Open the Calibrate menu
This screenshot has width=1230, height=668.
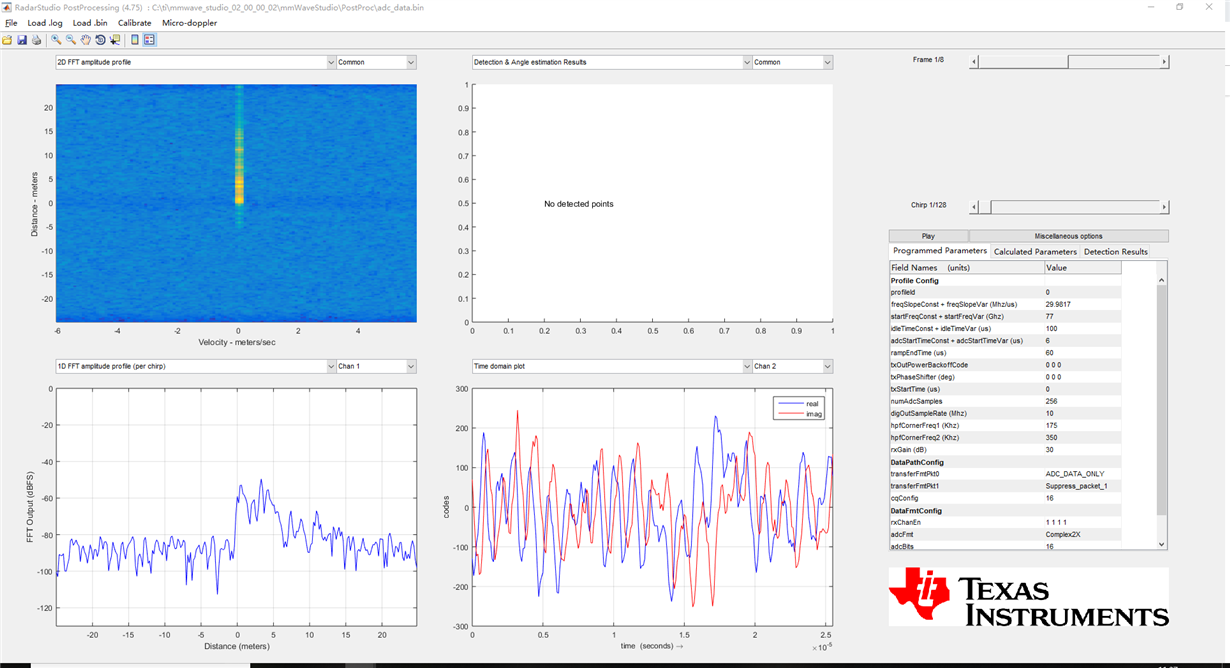tap(135, 22)
